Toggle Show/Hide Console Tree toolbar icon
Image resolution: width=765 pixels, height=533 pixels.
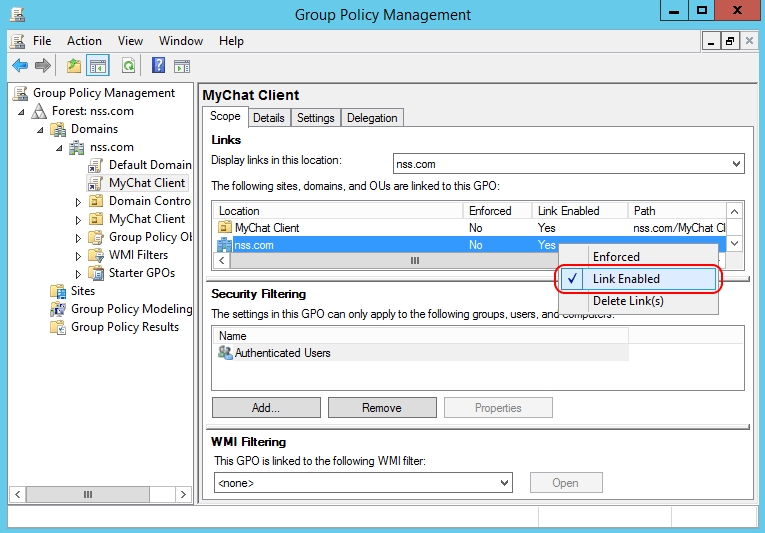click(98, 66)
